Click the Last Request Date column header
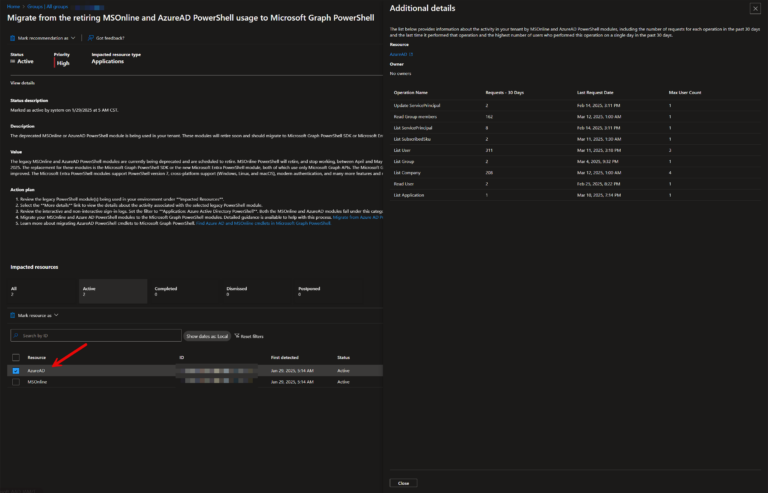Viewport: 768px width, 493px height. click(595, 93)
